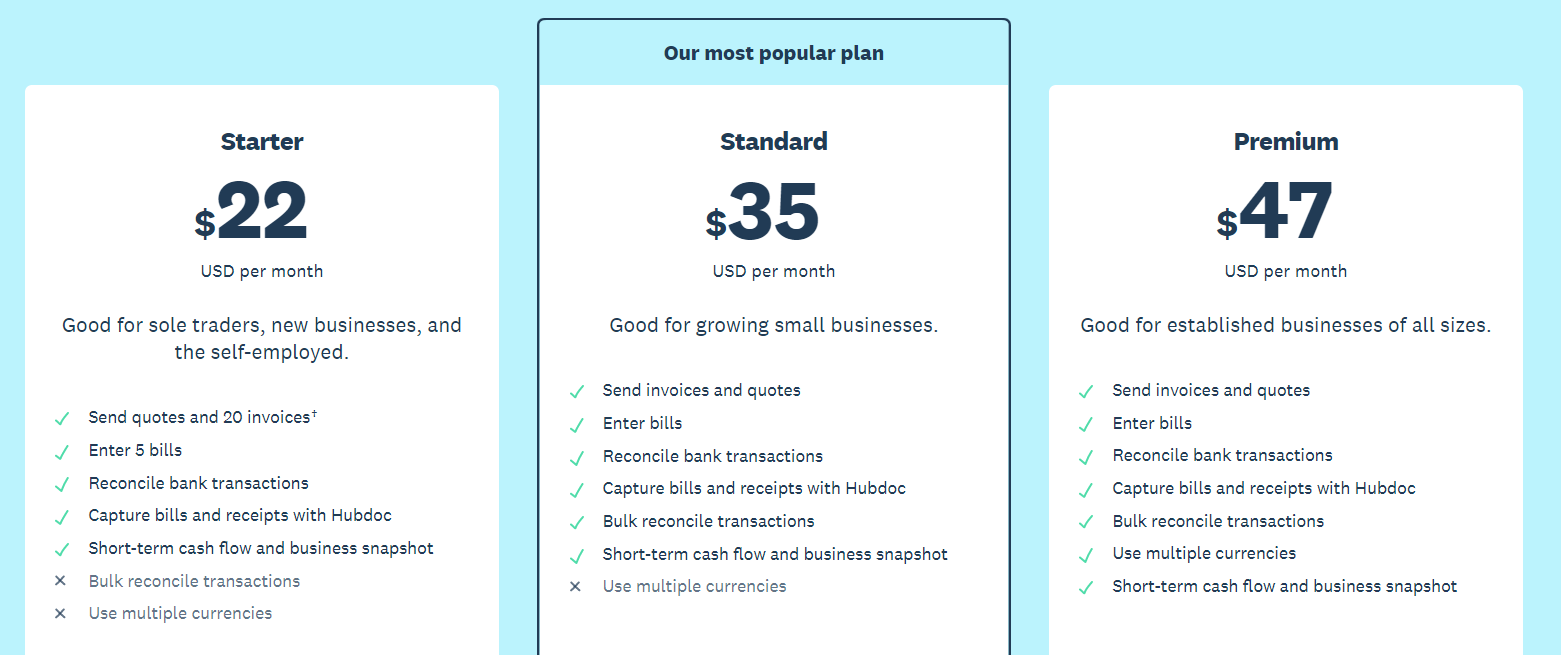Click Premium 'Short-term cash flow and business snapshot'
This screenshot has width=1561, height=655.
(x=1285, y=587)
